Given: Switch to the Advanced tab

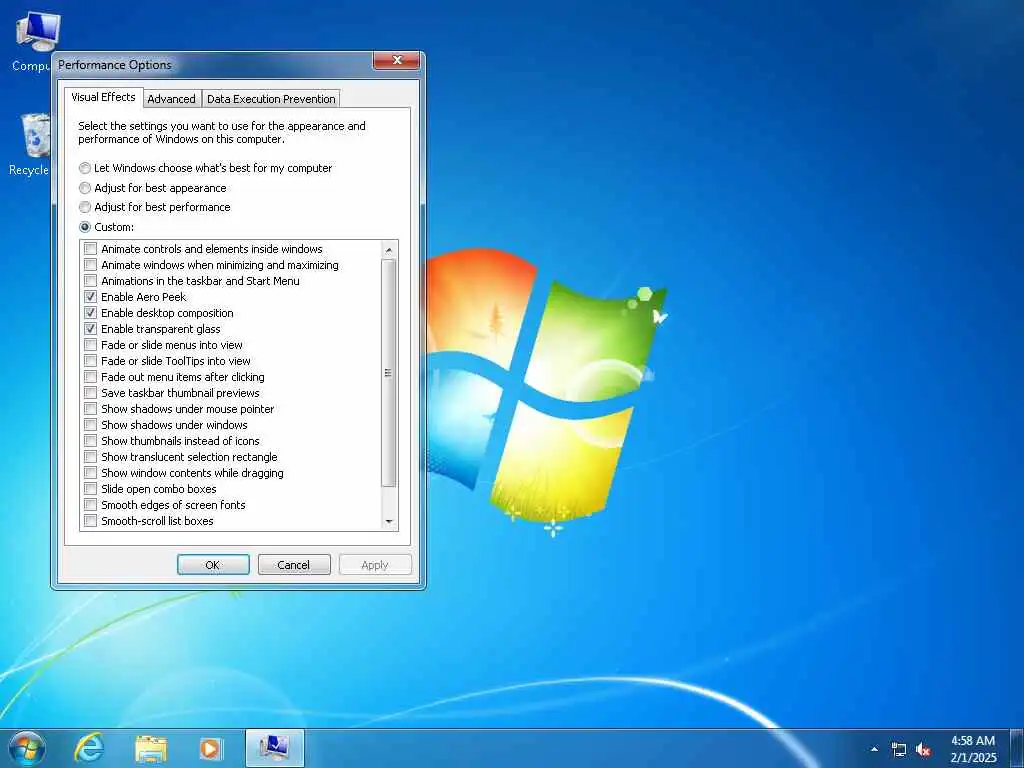Looking at the screenshot, I should pyautogui.click(x=171, y=99).
